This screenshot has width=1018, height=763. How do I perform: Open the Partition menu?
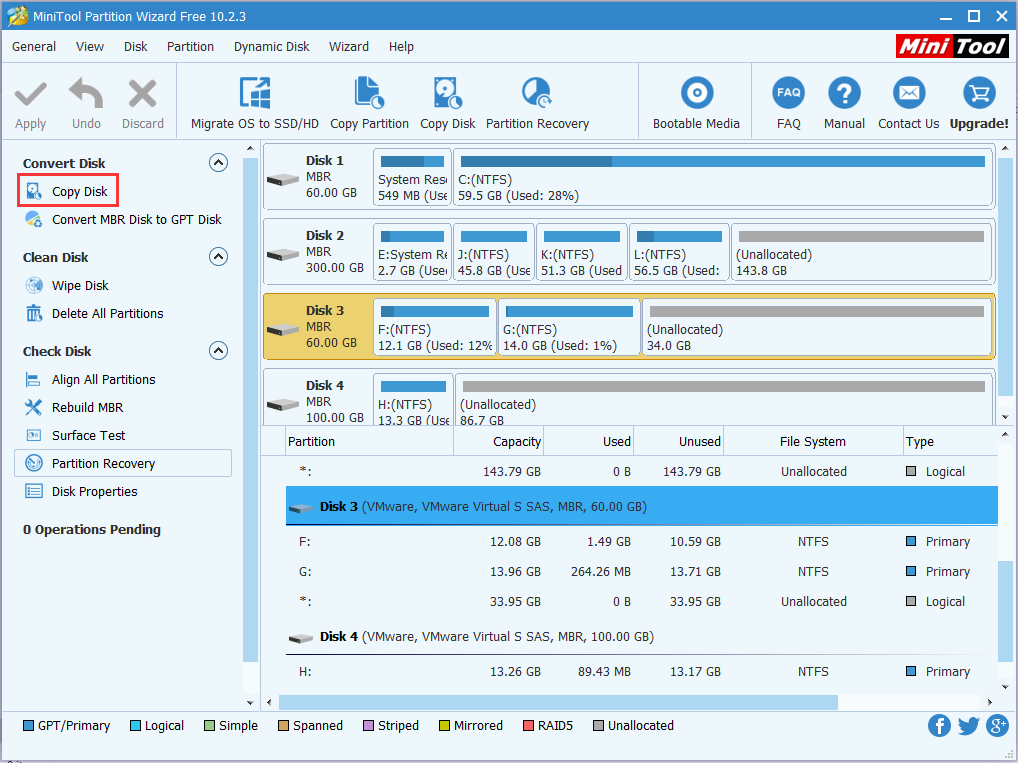tap(190, 47)
